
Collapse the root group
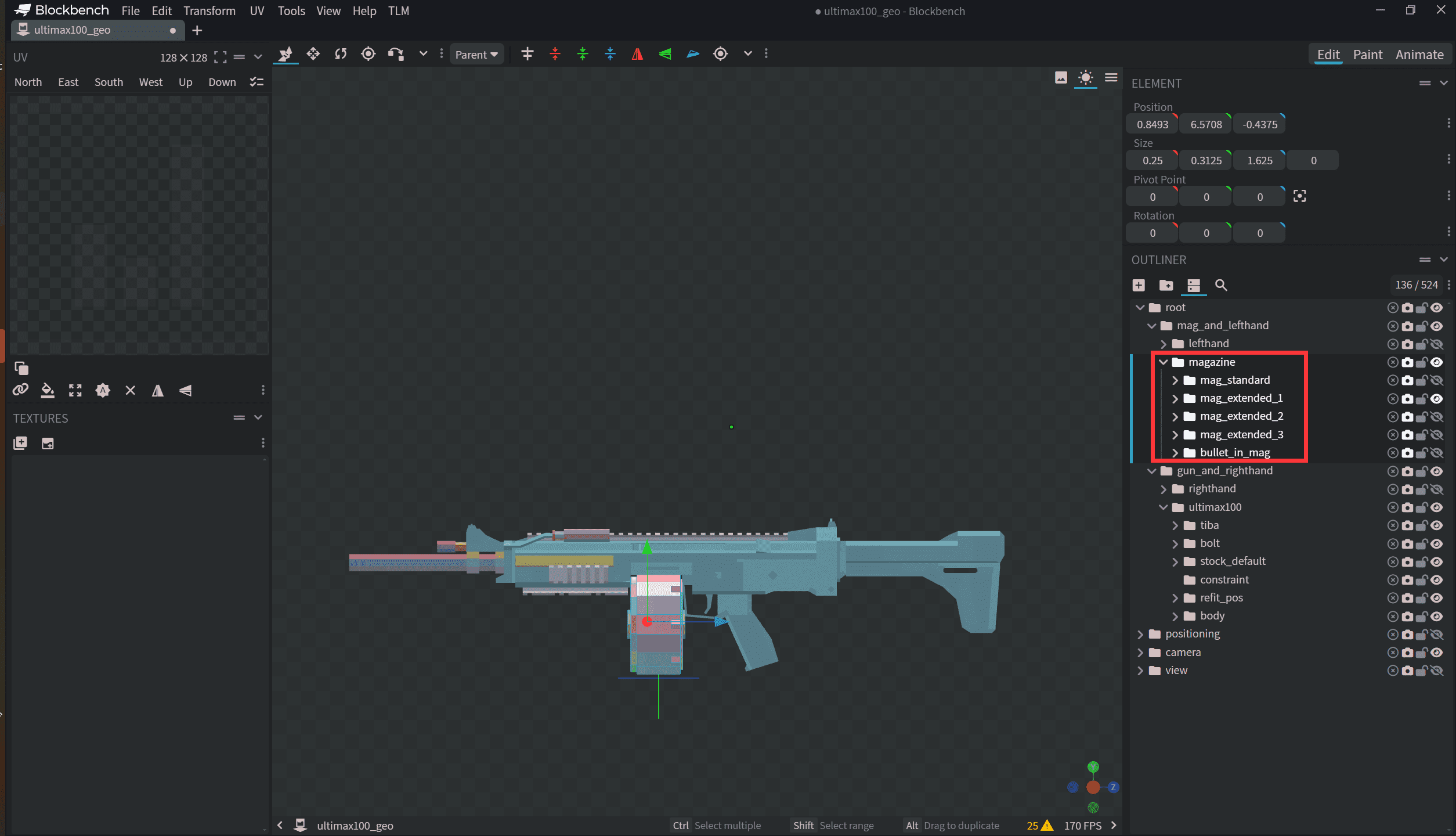click(1140, 308)
